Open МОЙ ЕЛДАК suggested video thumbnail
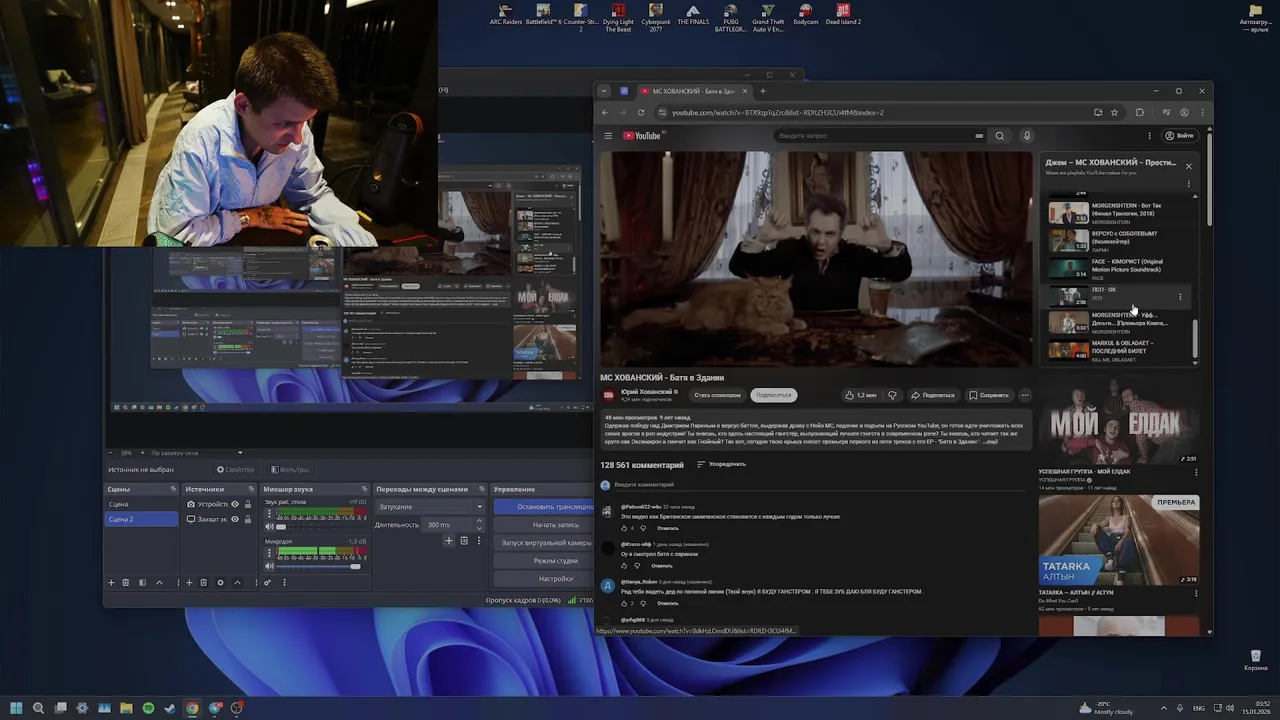This screenshot has width=1280, height=720. [1118, 419]
